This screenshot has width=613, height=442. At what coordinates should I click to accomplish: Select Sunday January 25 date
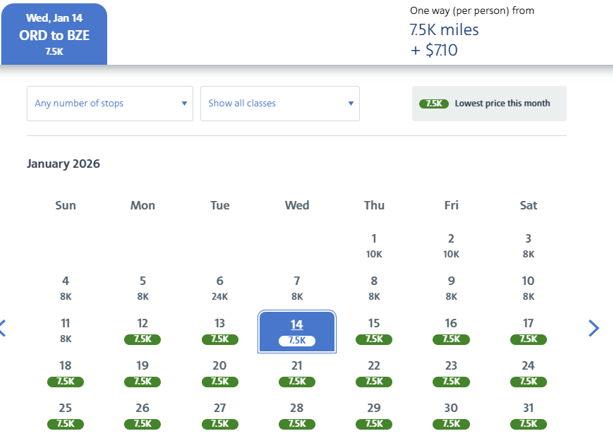point(66,415)
